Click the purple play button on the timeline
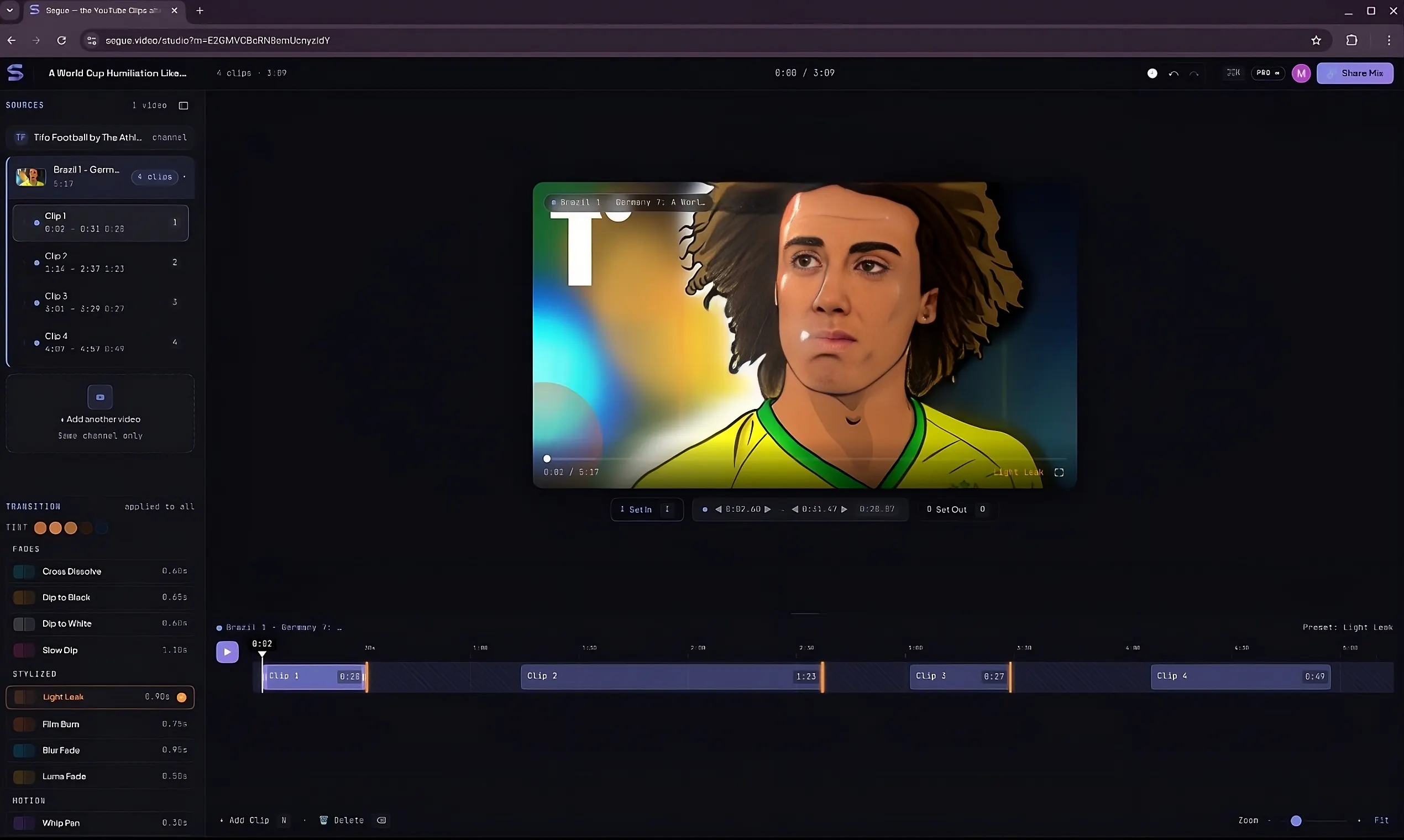 tap(227, 652)
